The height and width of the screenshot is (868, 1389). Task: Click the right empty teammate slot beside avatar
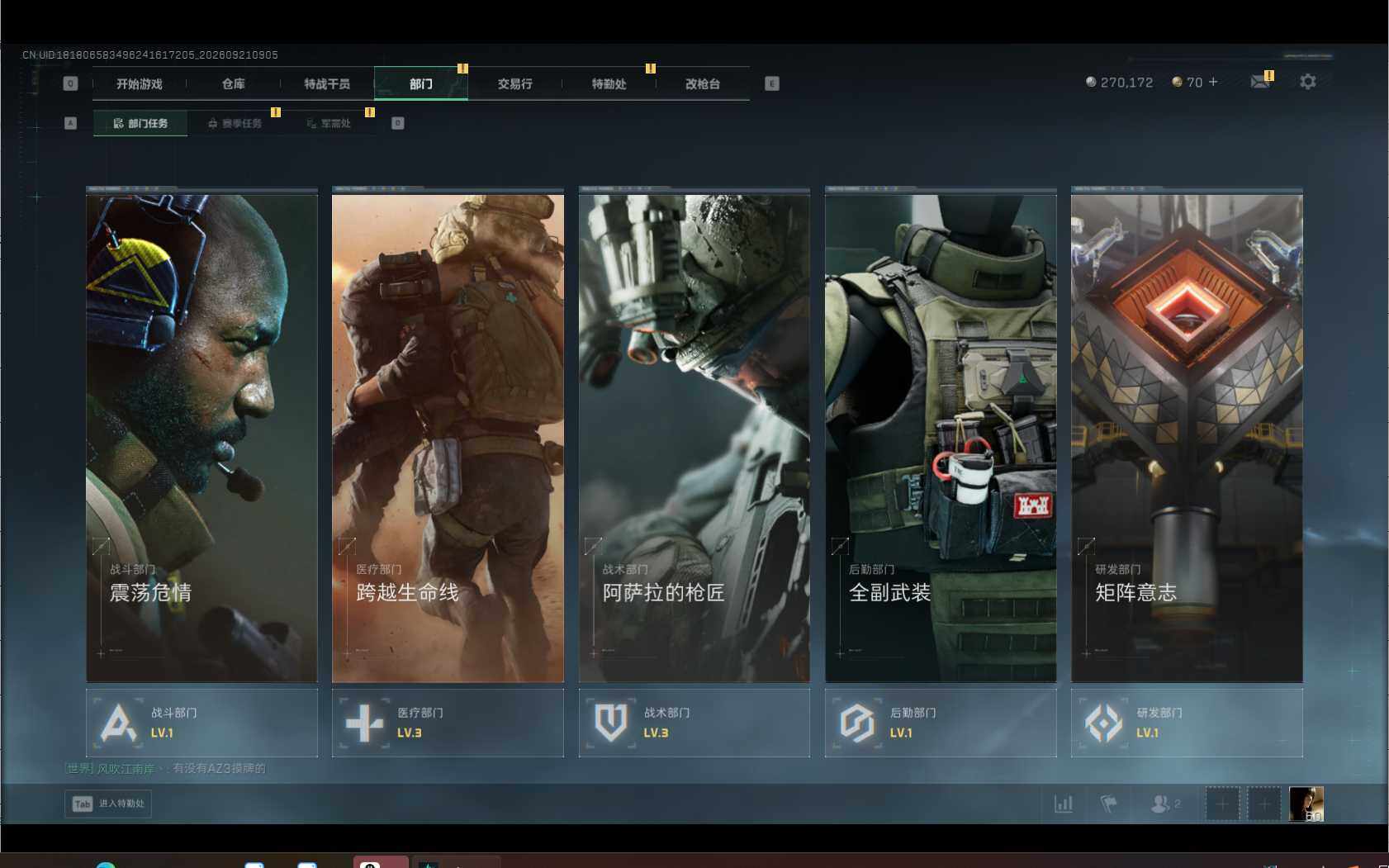pos(1264,804)
